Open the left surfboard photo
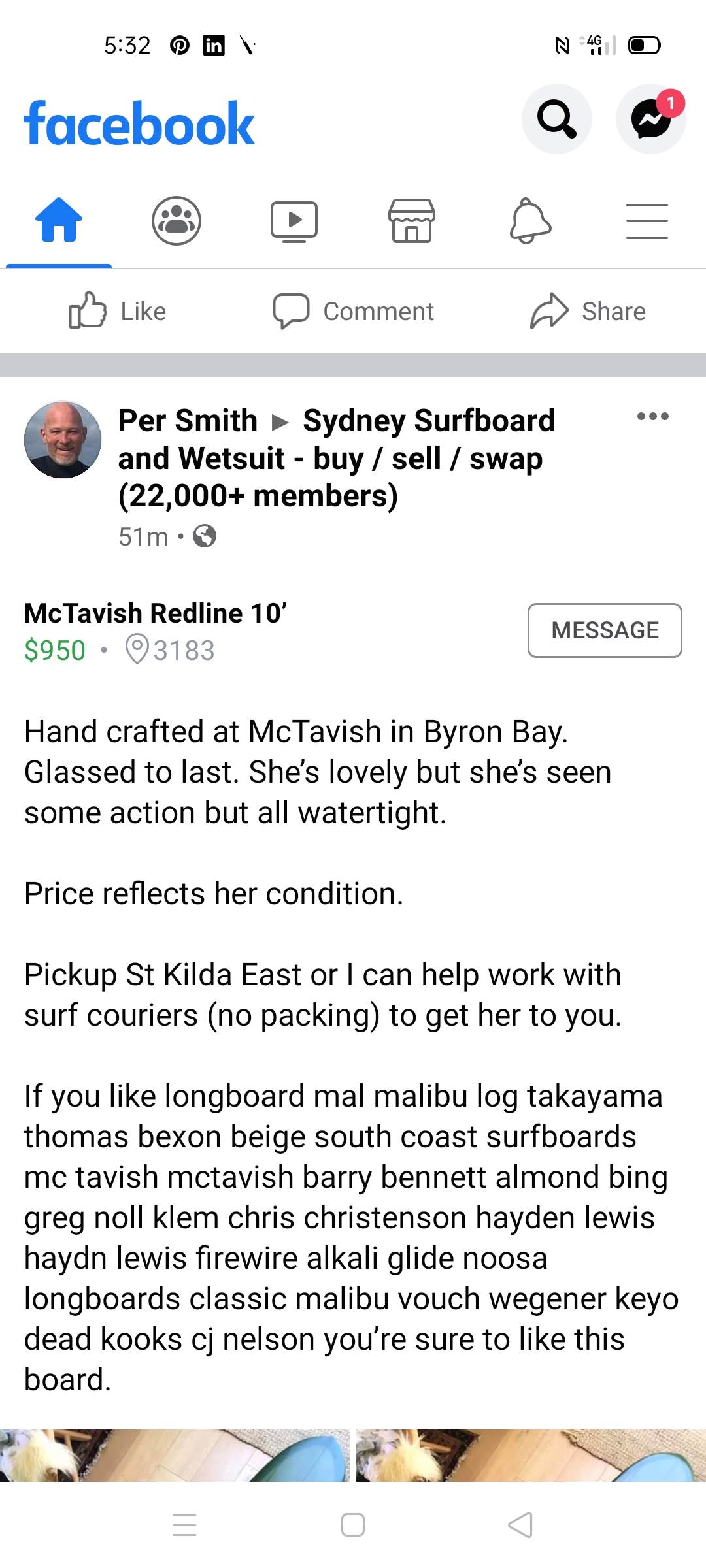The image size is (706, 1568). point(175,1454)
